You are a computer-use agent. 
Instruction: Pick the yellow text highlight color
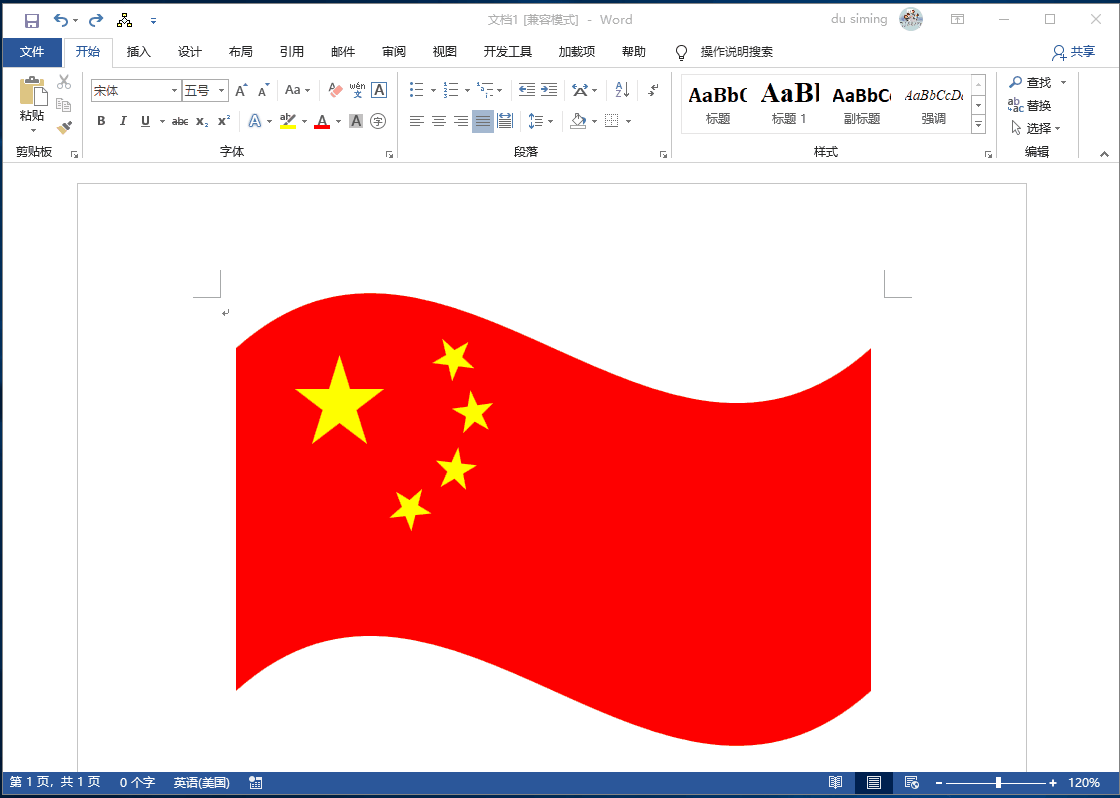pyautogui.click(x=288, y=121)
